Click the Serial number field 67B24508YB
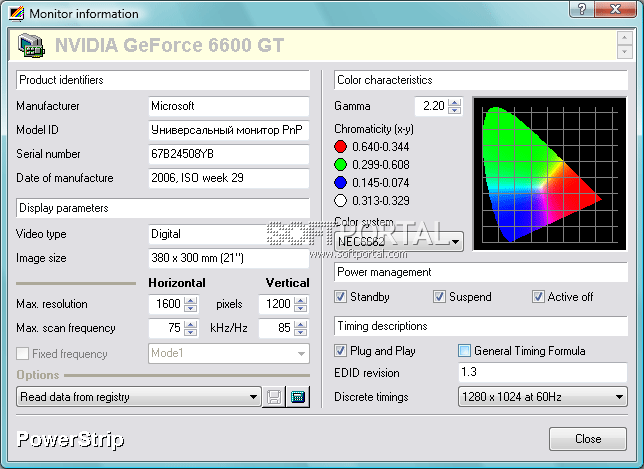 coord(228,154)
